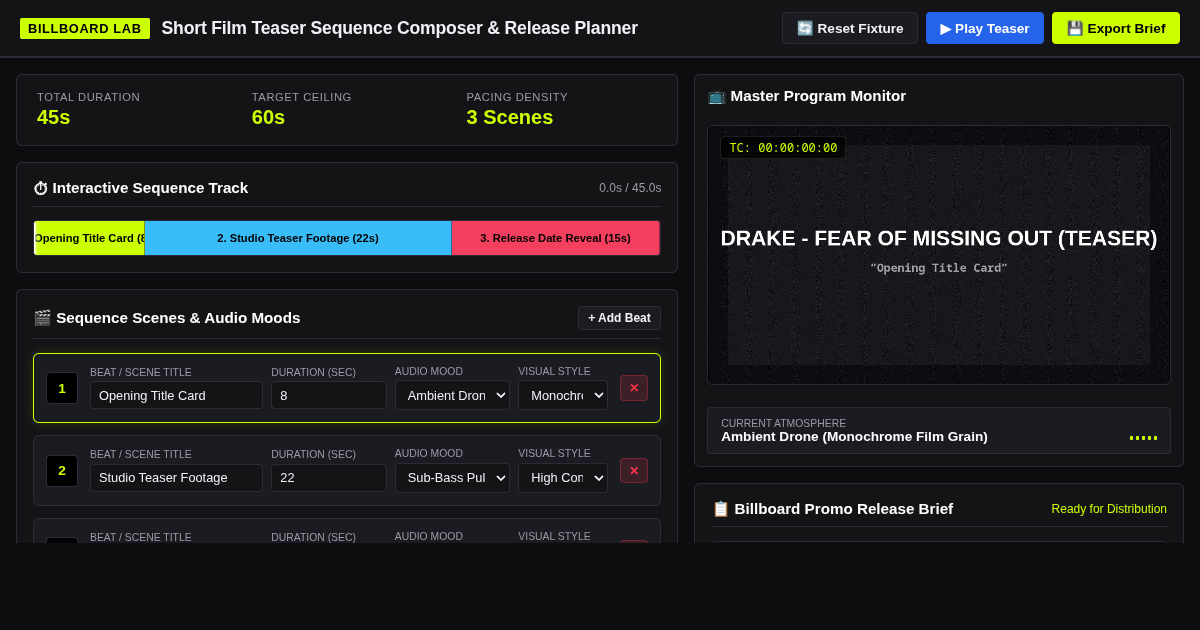Click the 45s total duration value
The image size is (1200, 630).
[54, 117]
